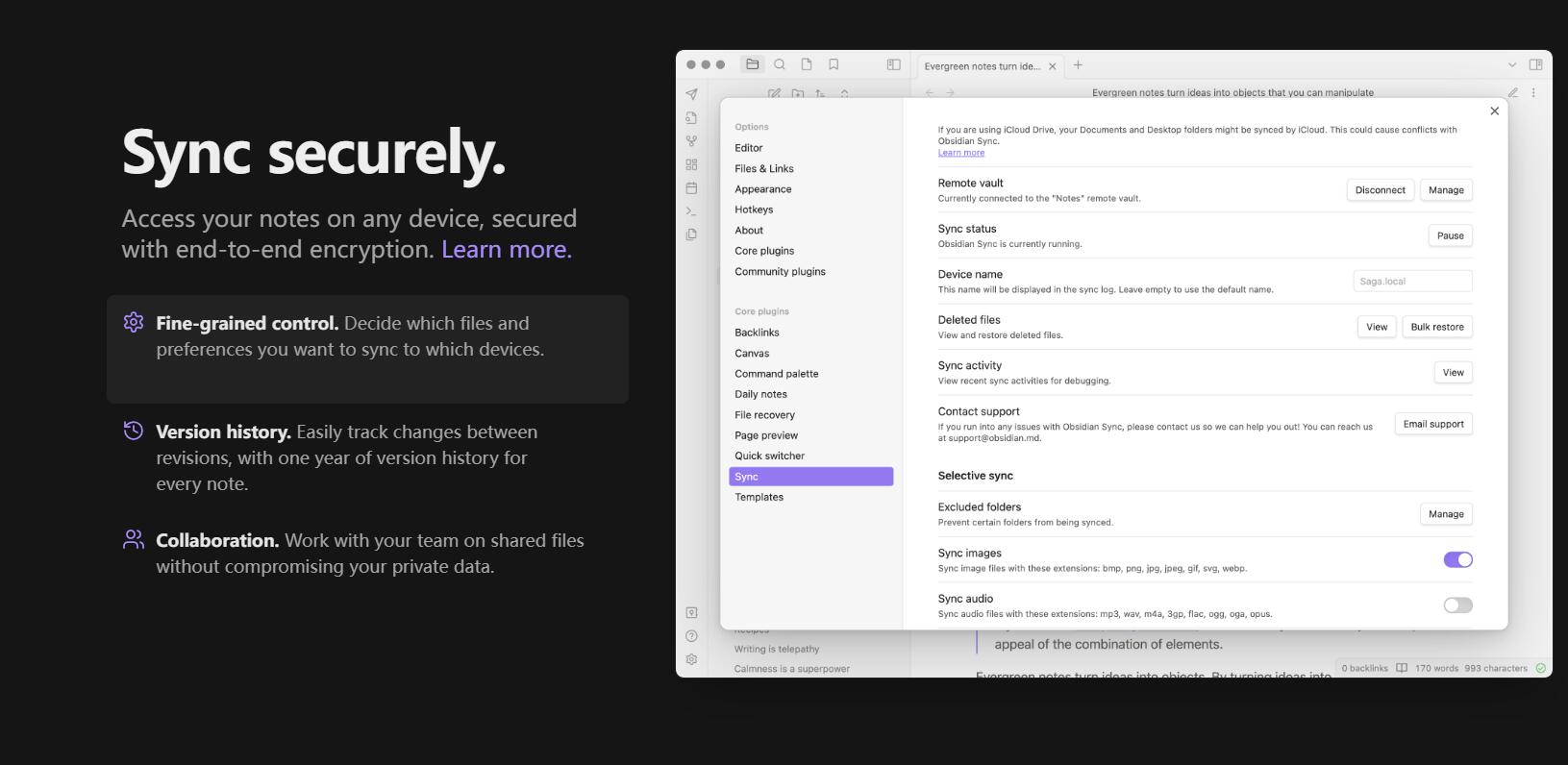Click the green sync status checkmark

pyautogui.click(x=1541, y=668)
